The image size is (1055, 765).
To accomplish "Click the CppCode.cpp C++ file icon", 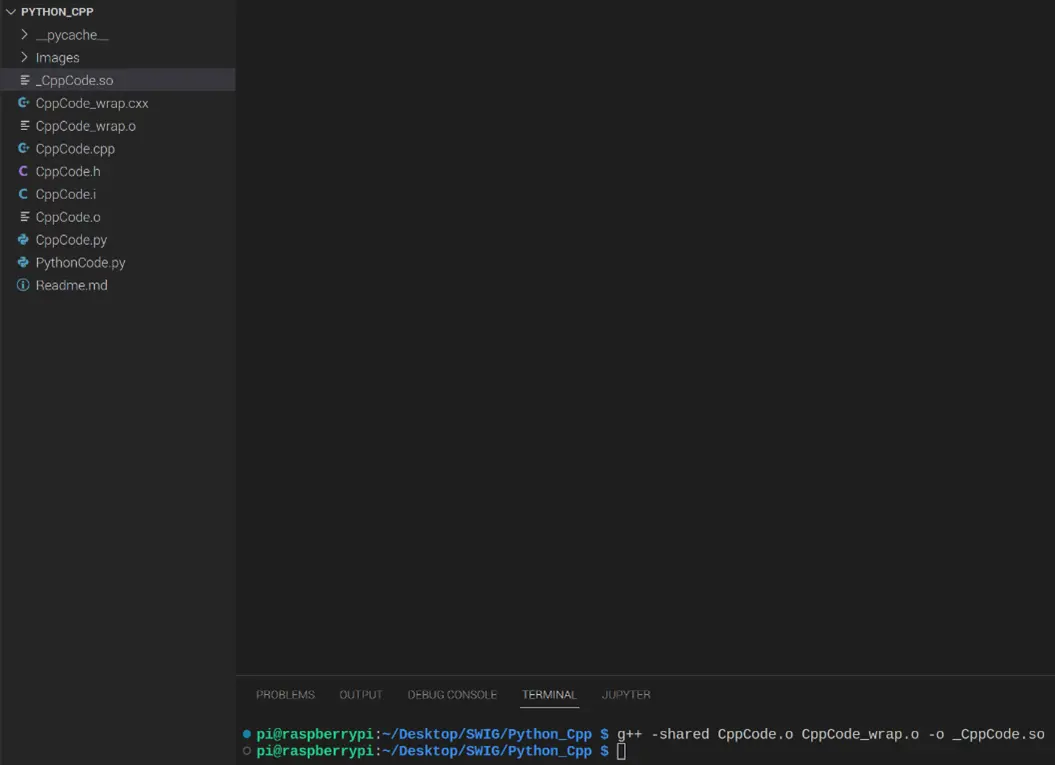I will [x=24, y=148].
